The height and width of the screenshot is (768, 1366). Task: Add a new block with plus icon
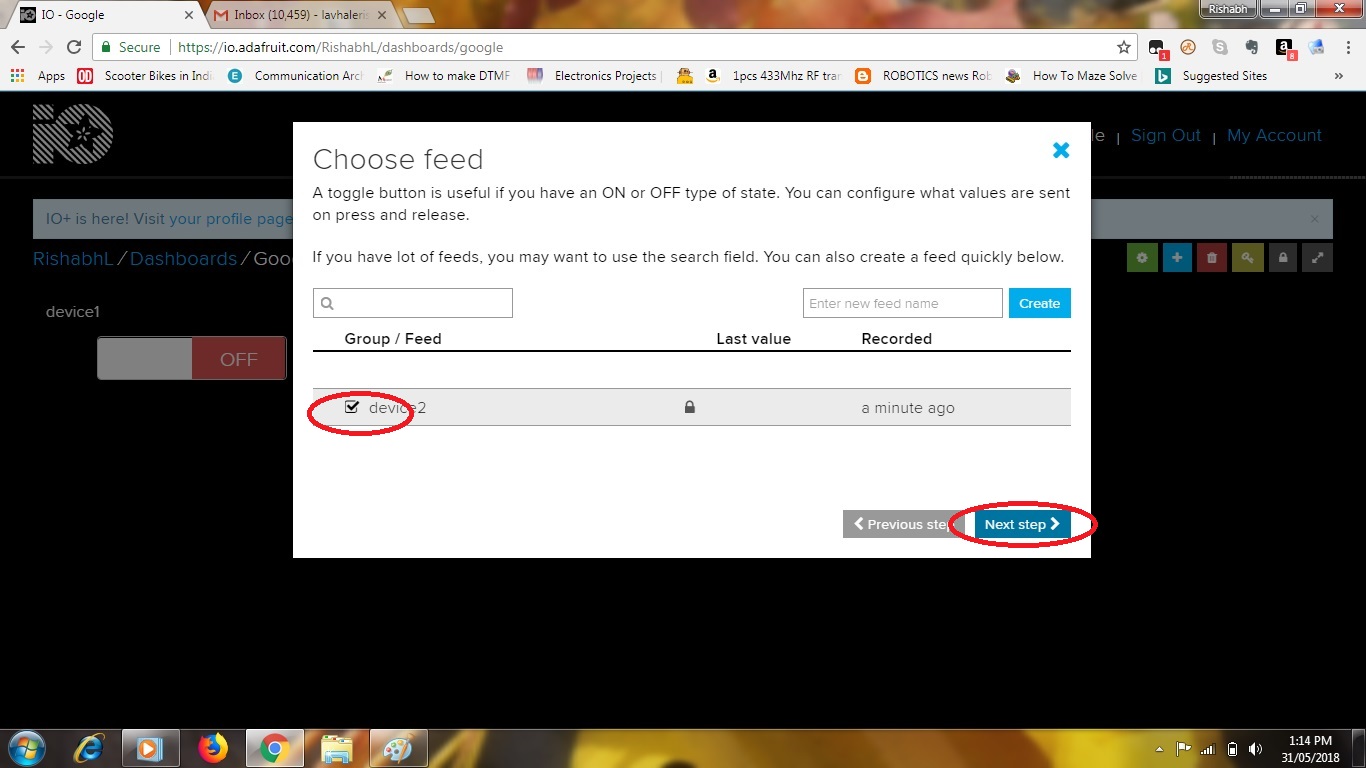[1177, 258]
